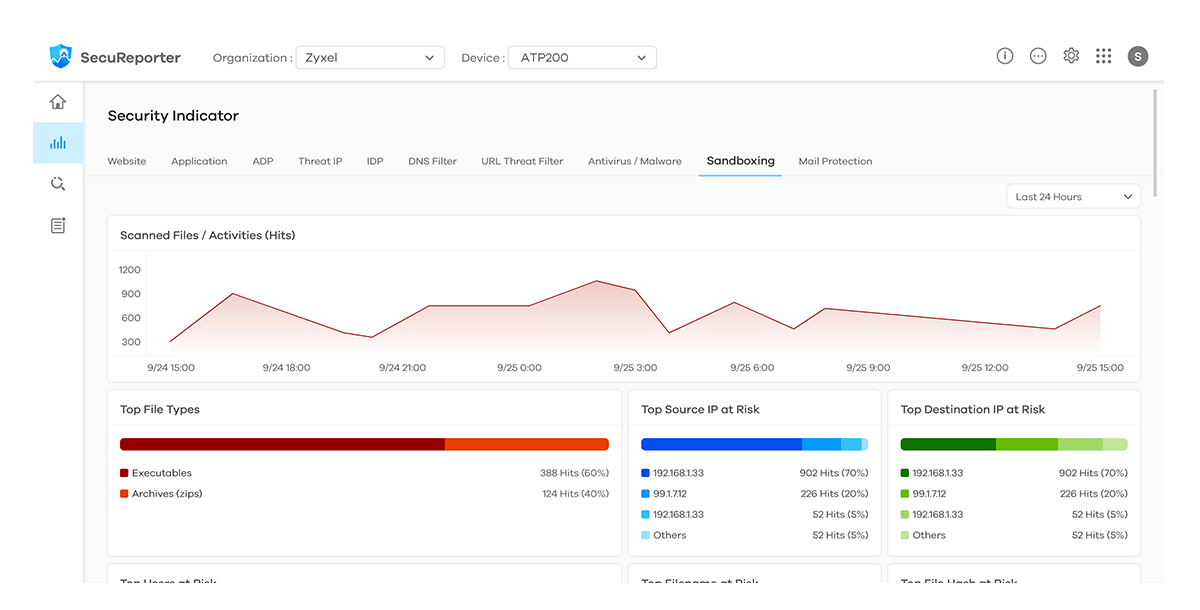This screenshot has width=1200, height=610.
Task: Open the search analysis sidebar icon
Action: (x=58, y=184)
